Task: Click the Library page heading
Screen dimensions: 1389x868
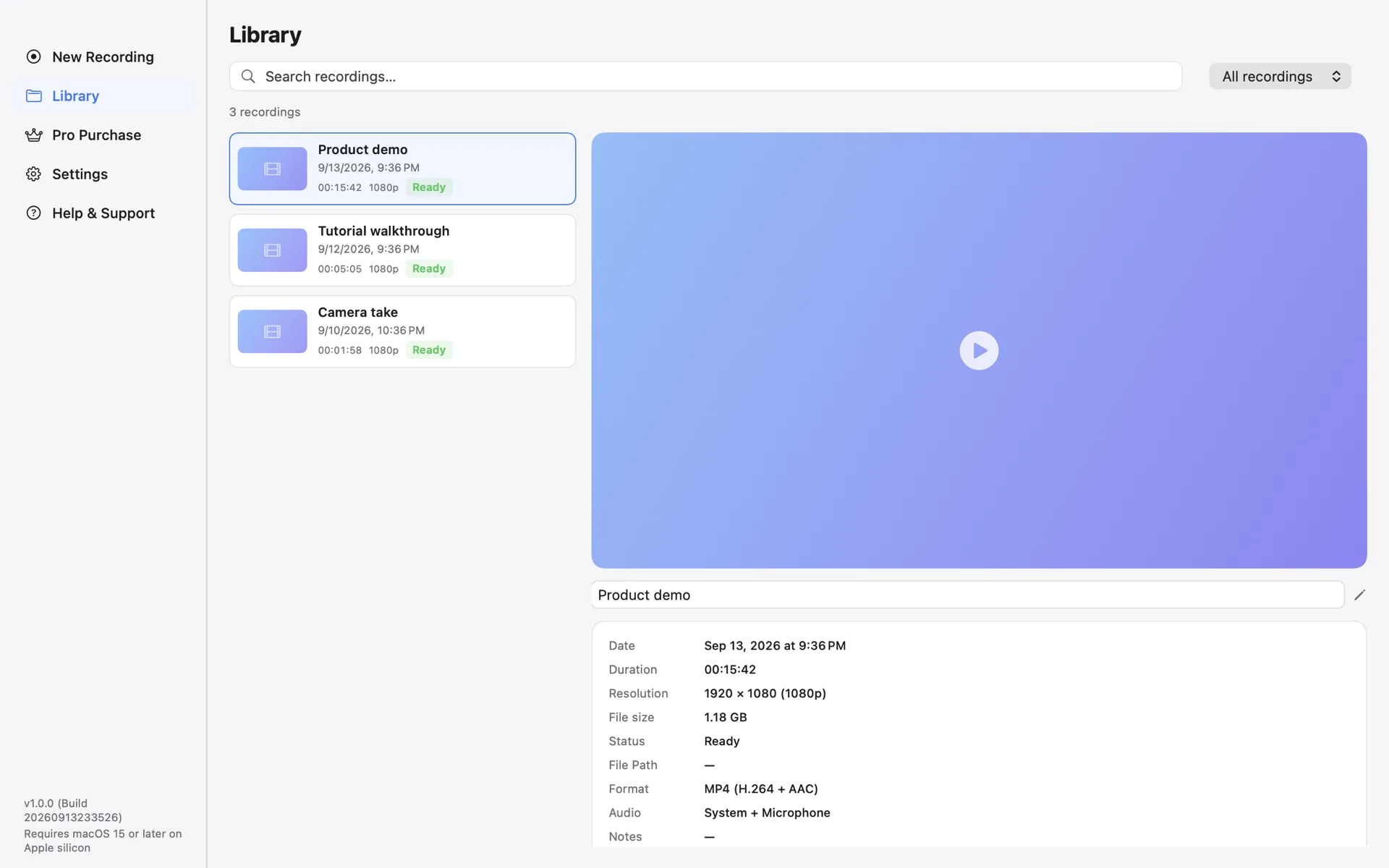Action: pyautogui.click(x=265, y=35)
